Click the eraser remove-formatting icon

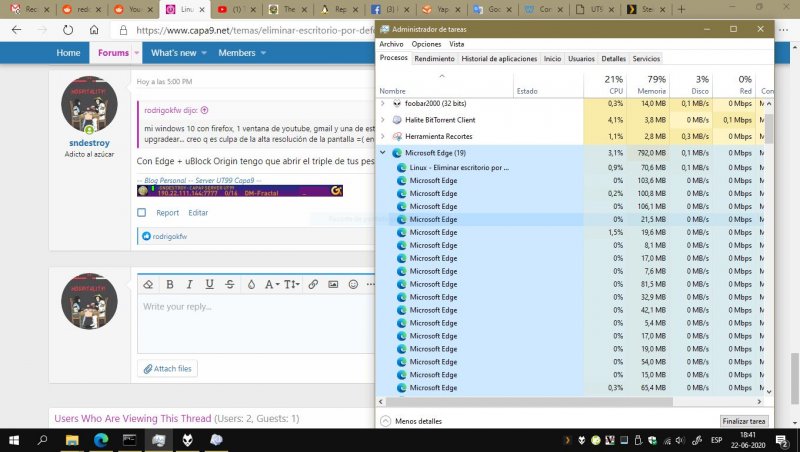pos(148,284)
